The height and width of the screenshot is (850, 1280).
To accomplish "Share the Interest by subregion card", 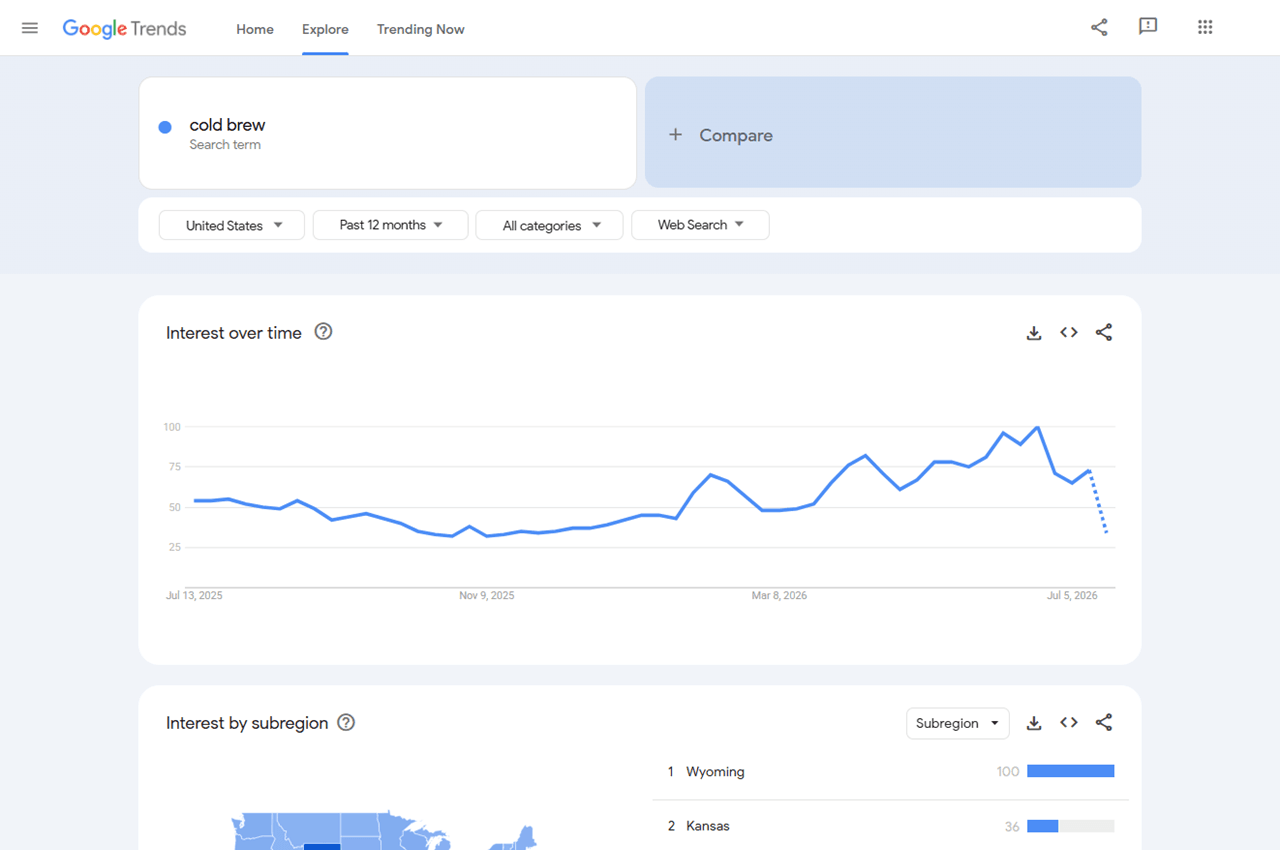I will click(x=1104, y=723).
